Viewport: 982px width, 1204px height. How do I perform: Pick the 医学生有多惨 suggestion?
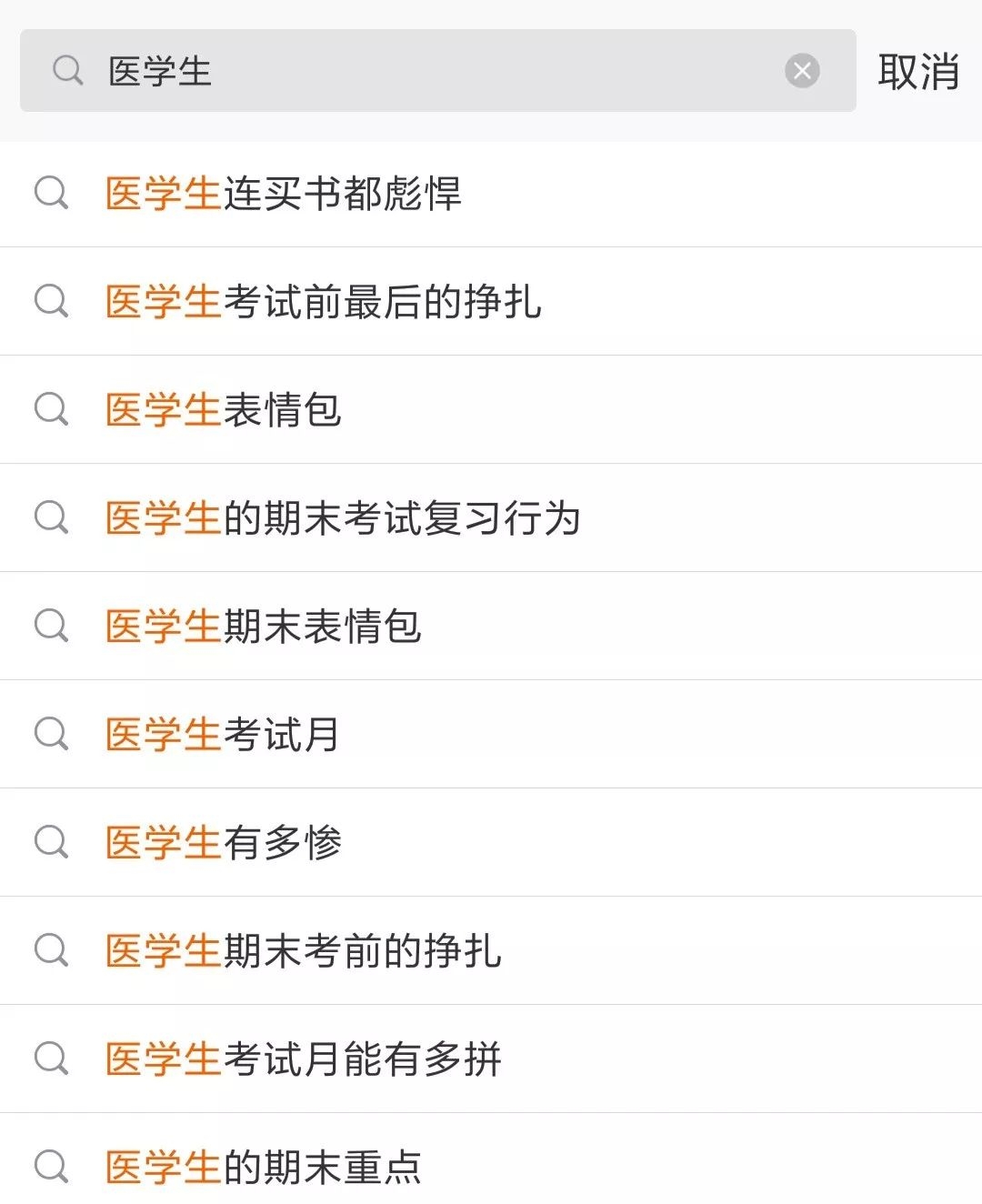[224, 843]
